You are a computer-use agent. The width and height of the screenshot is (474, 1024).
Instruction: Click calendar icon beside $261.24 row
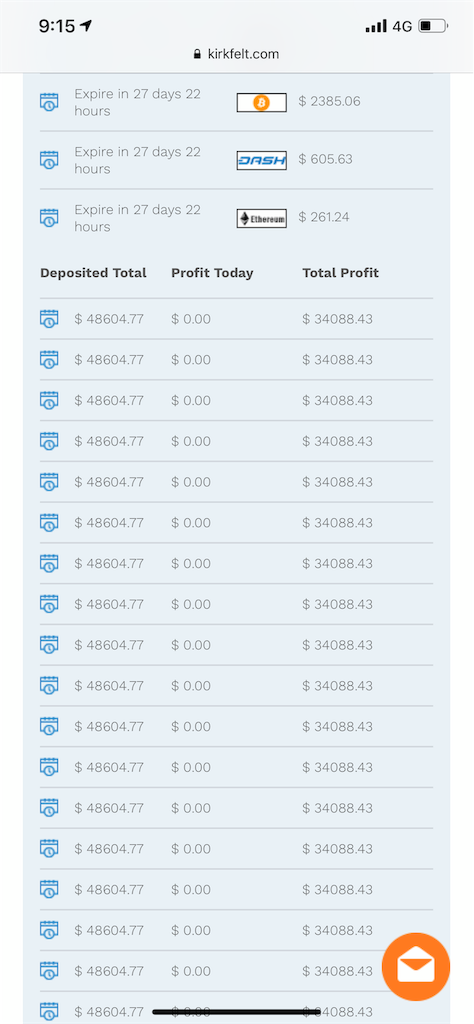coord(49,218)
